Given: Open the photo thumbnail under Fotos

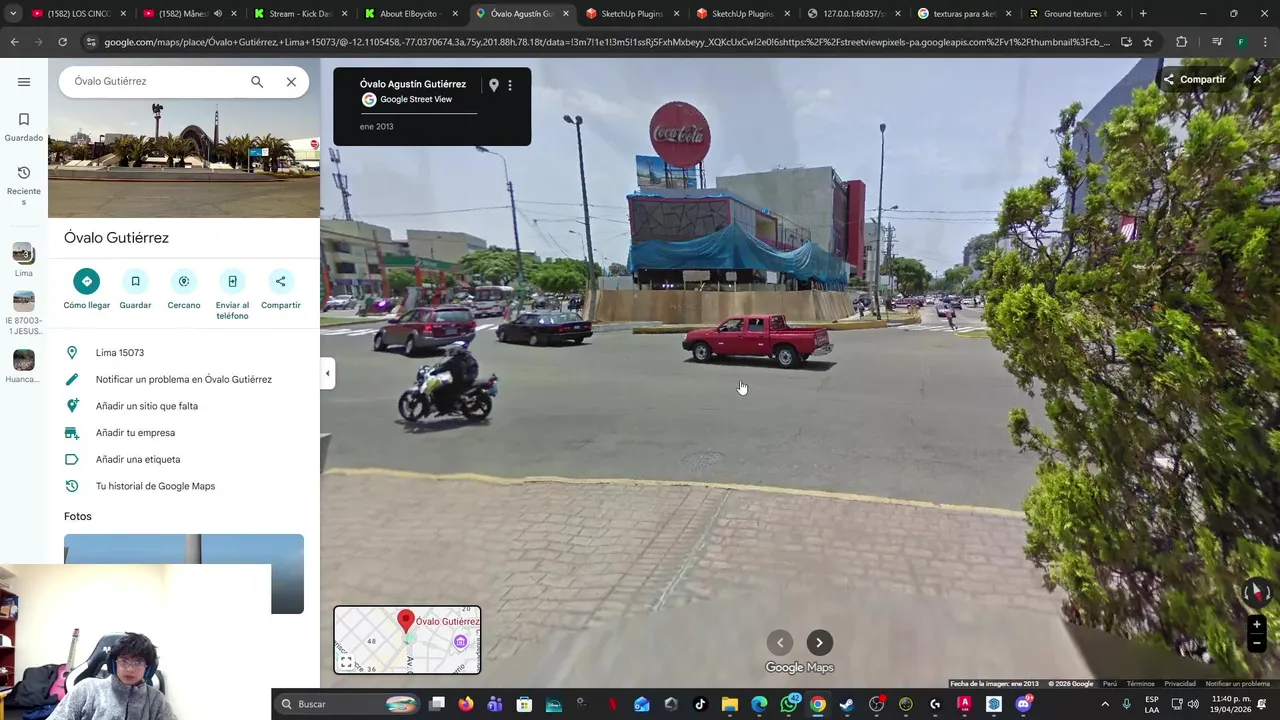Looking at the screenshot, I should pos(184,573).
